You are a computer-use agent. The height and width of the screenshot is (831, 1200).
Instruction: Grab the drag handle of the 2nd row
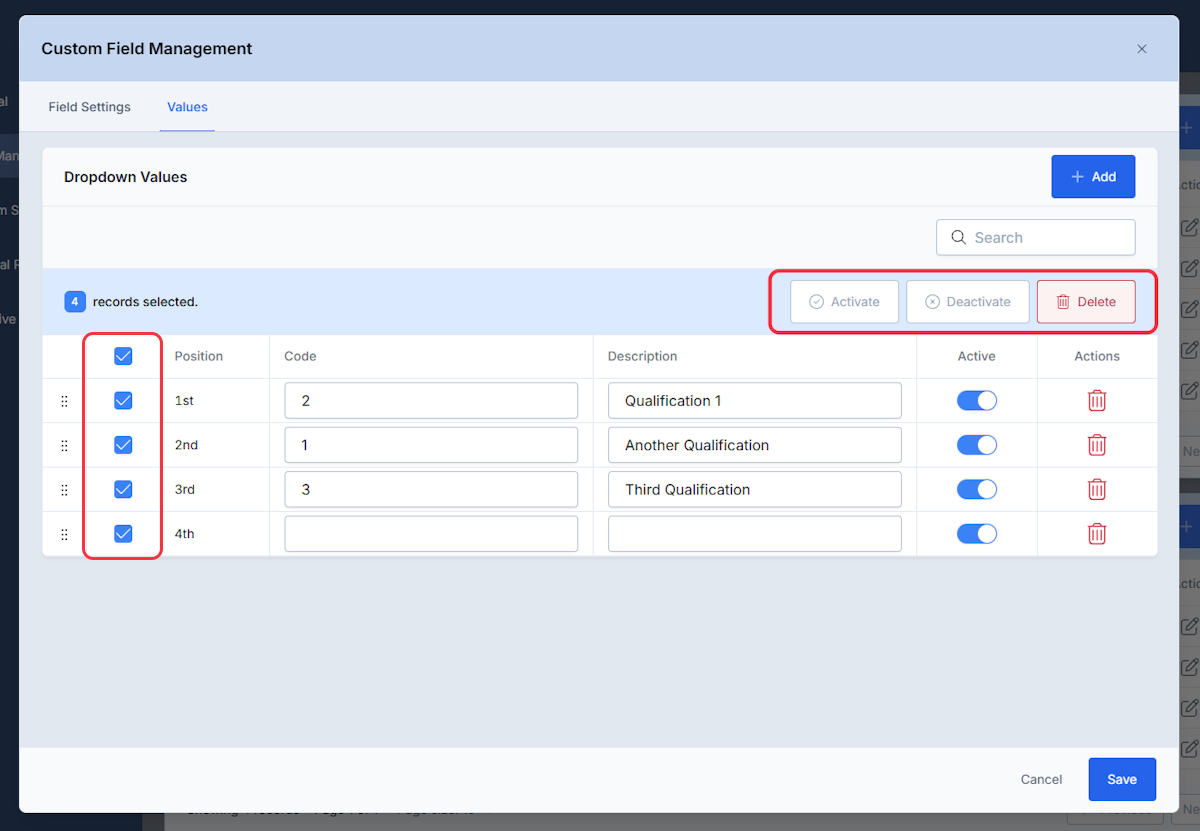tap(64, 445)
